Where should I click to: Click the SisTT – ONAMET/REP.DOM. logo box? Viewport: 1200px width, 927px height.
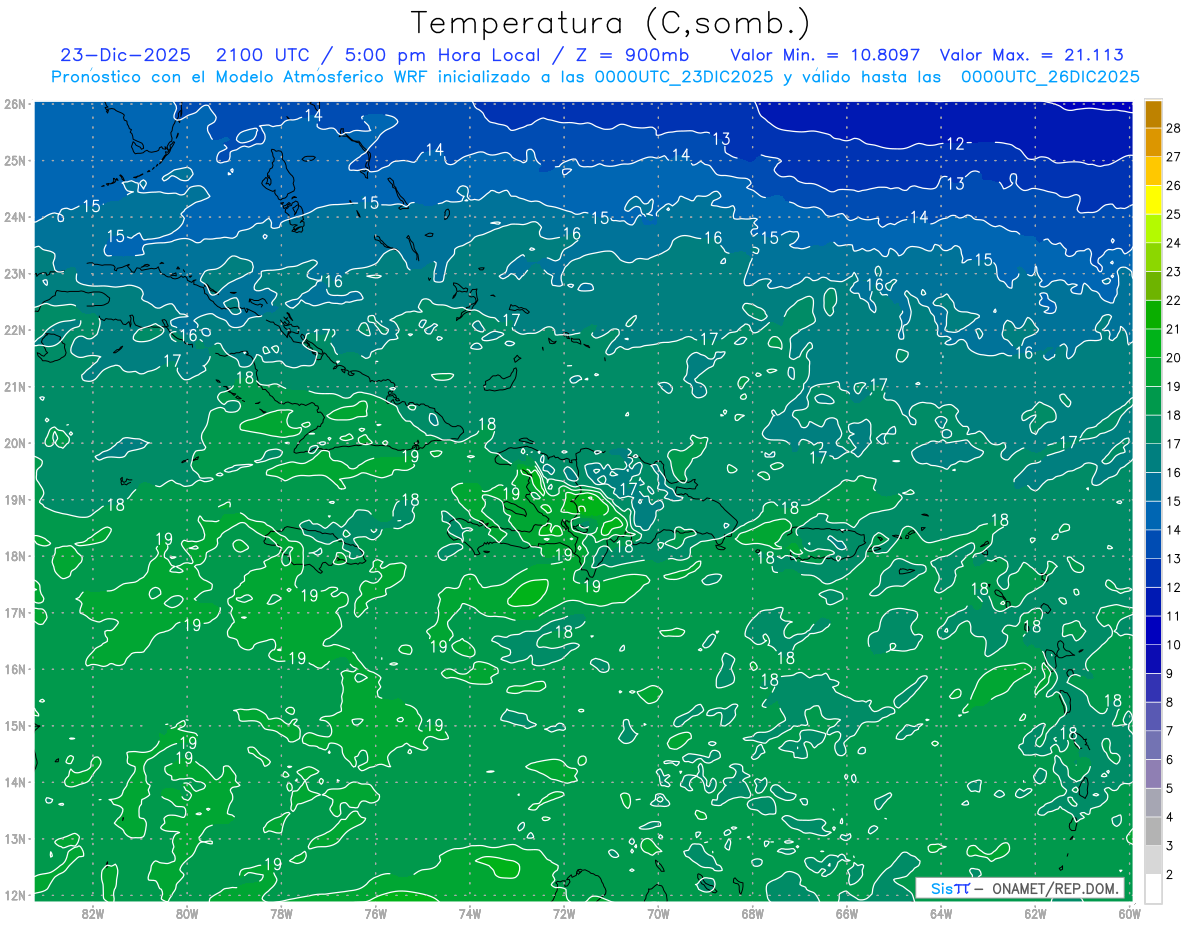coord(1020,888)
